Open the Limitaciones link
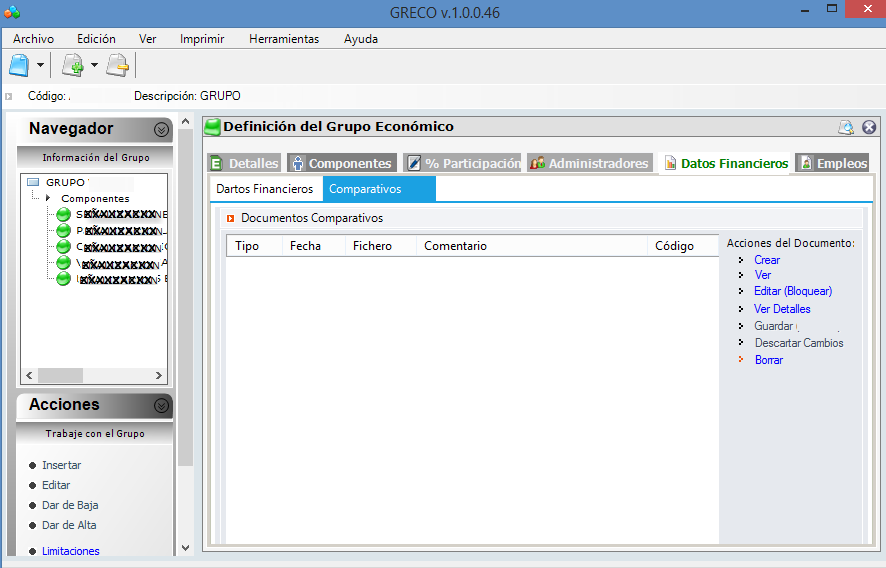Viewport: 886px width, 568px height. pos(71,551)
